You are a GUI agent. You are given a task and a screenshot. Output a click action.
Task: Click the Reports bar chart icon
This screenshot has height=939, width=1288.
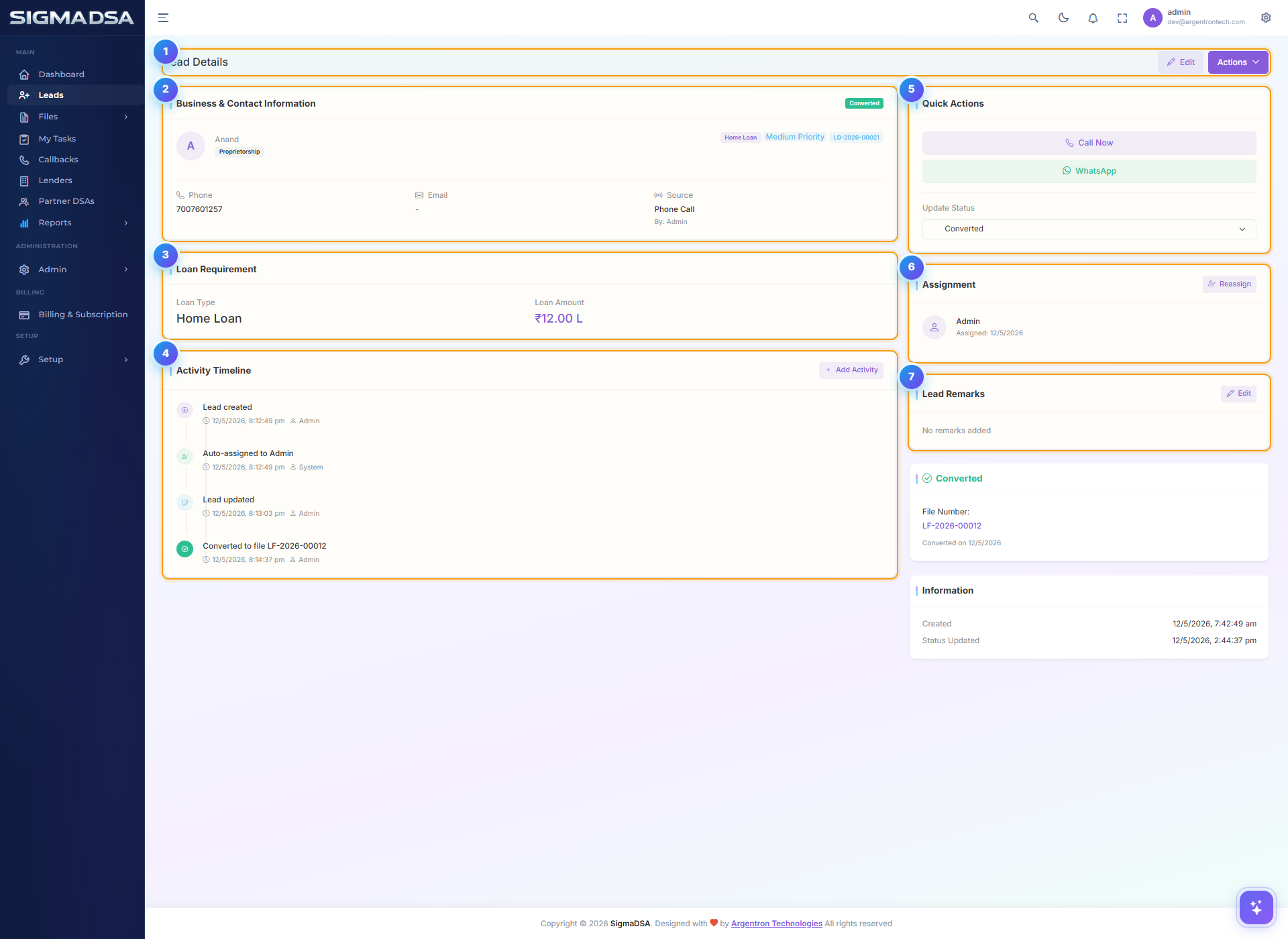coord(24,223)
